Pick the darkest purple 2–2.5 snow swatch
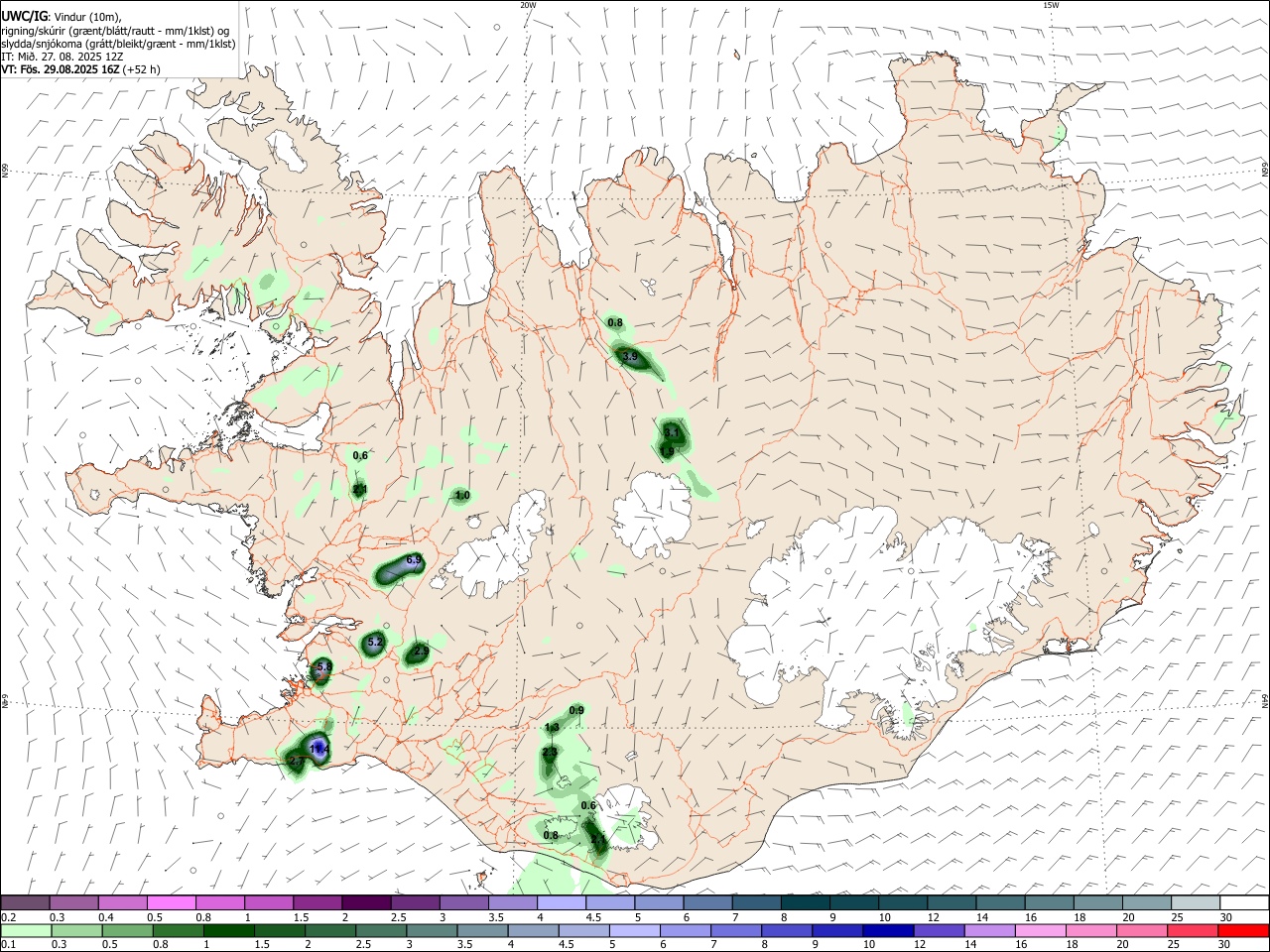This screenshot has height=952, width=1270. [x=367, y=902]
